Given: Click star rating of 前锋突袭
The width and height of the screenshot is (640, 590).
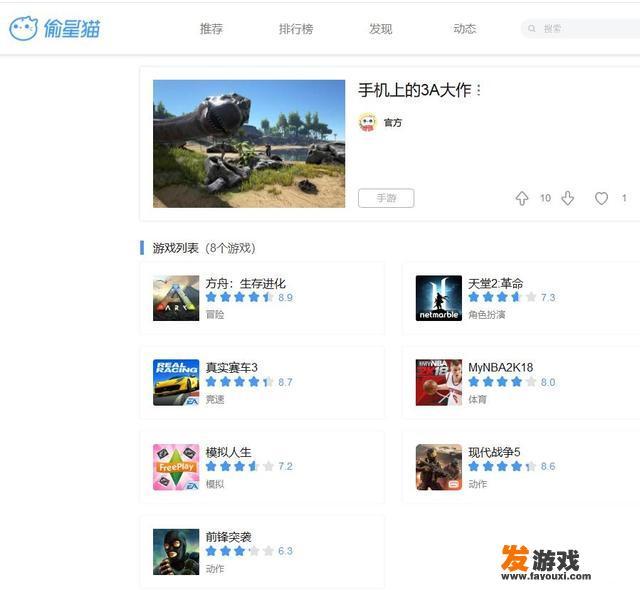Looking at the screenshot, I should (240, 551).
